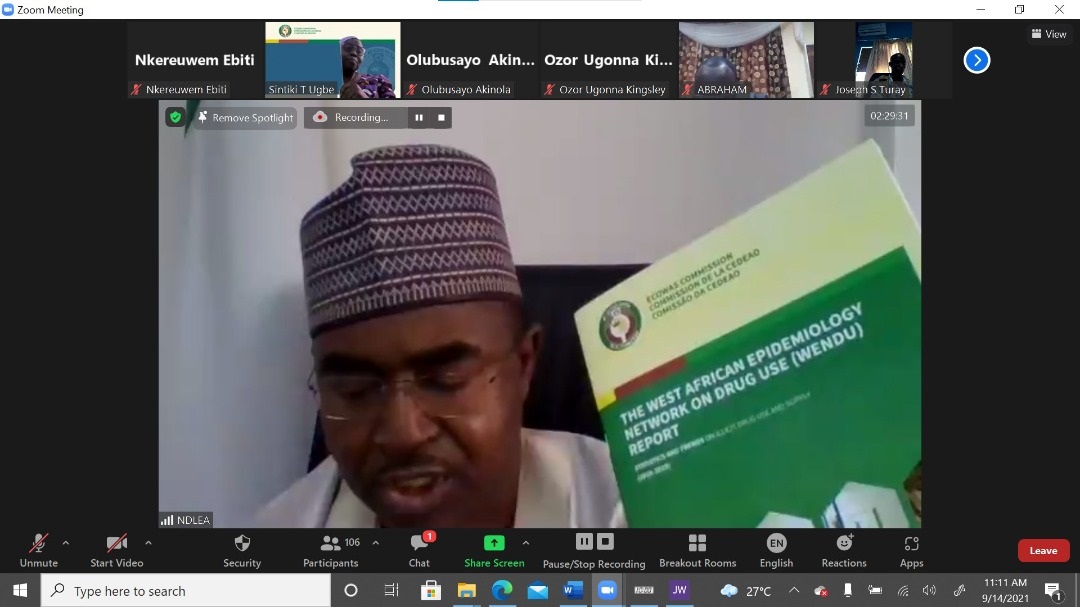The height and width of the screenshot is (607, 1080).
Task: Open weather widget showing 27°C
Action: tap(746, 590)
